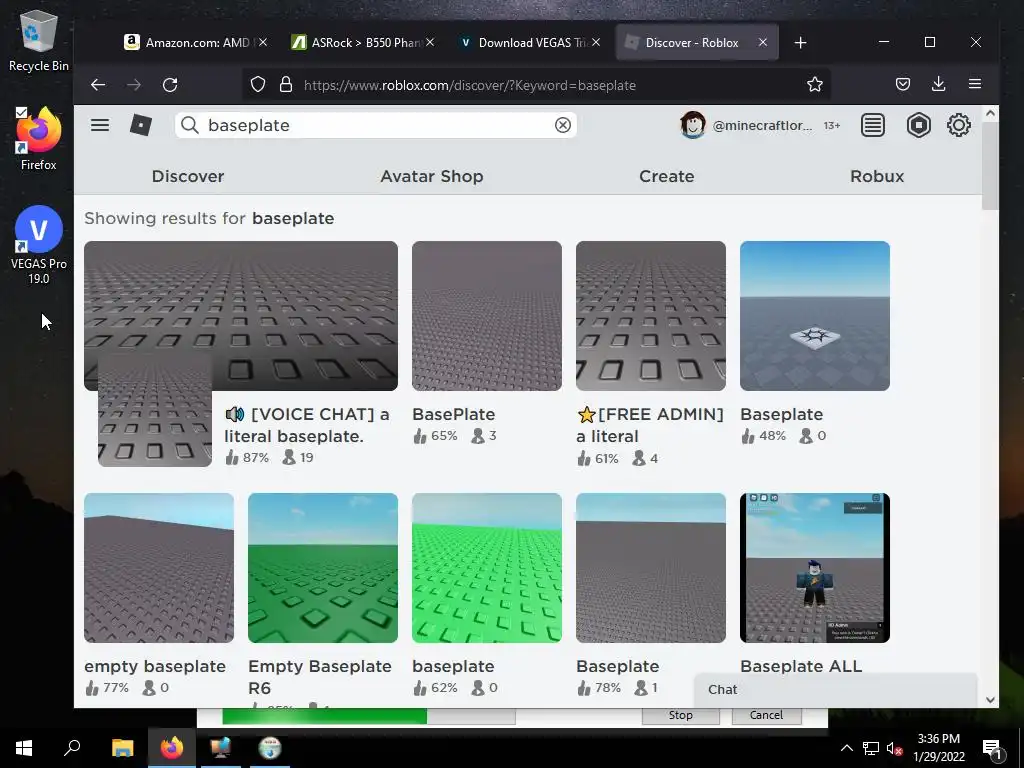
Task: Open Windows taskbar search
Action: coord(72,748)
